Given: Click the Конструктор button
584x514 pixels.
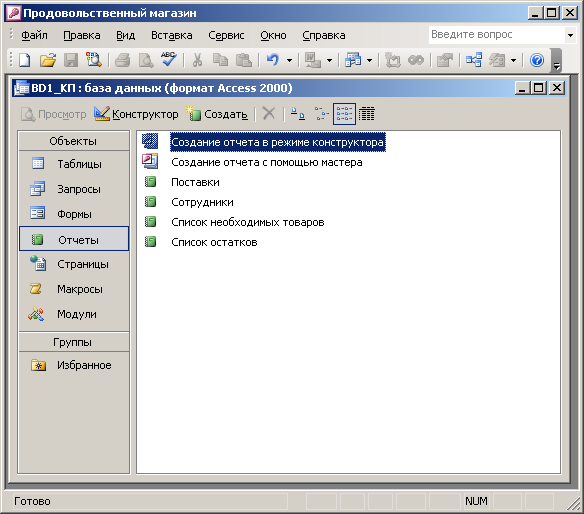Looking at the screenshot, I should (136, 114).
